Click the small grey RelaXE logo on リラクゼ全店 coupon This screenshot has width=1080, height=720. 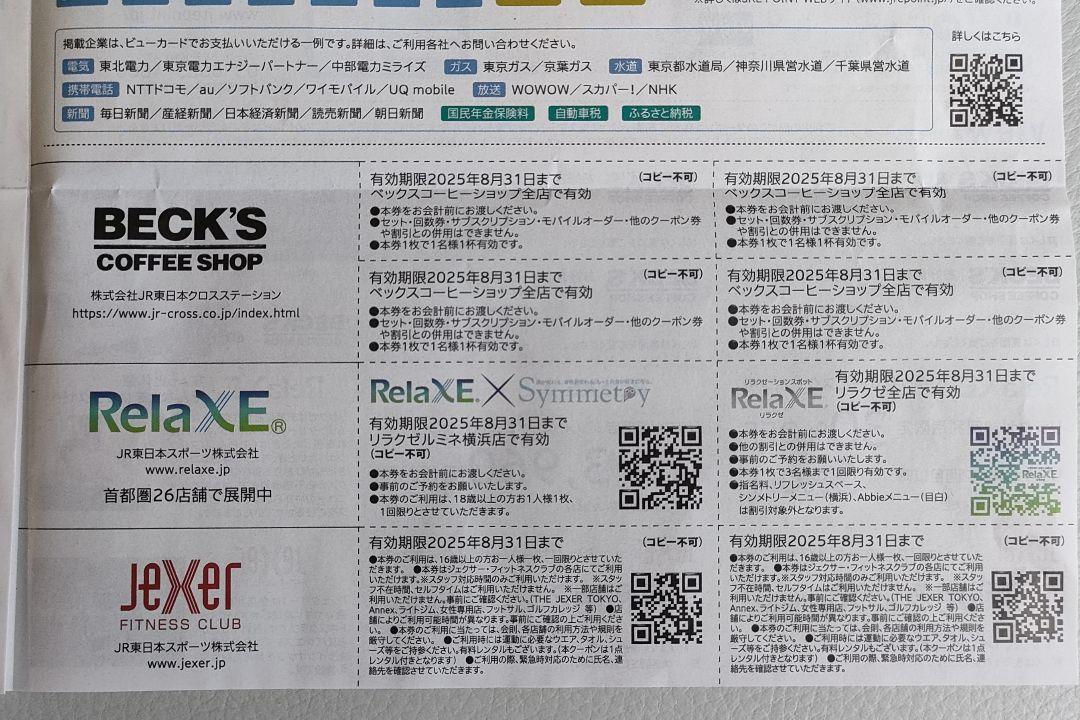(777, 398)
